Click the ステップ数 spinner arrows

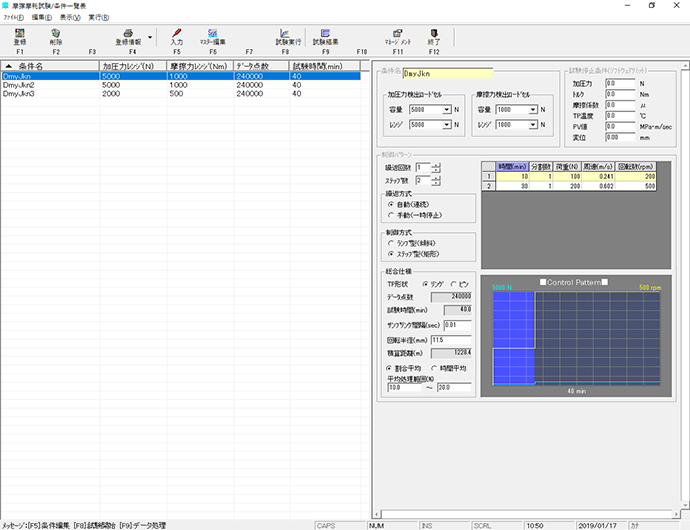pyautogui.click(x=436, y=181)
